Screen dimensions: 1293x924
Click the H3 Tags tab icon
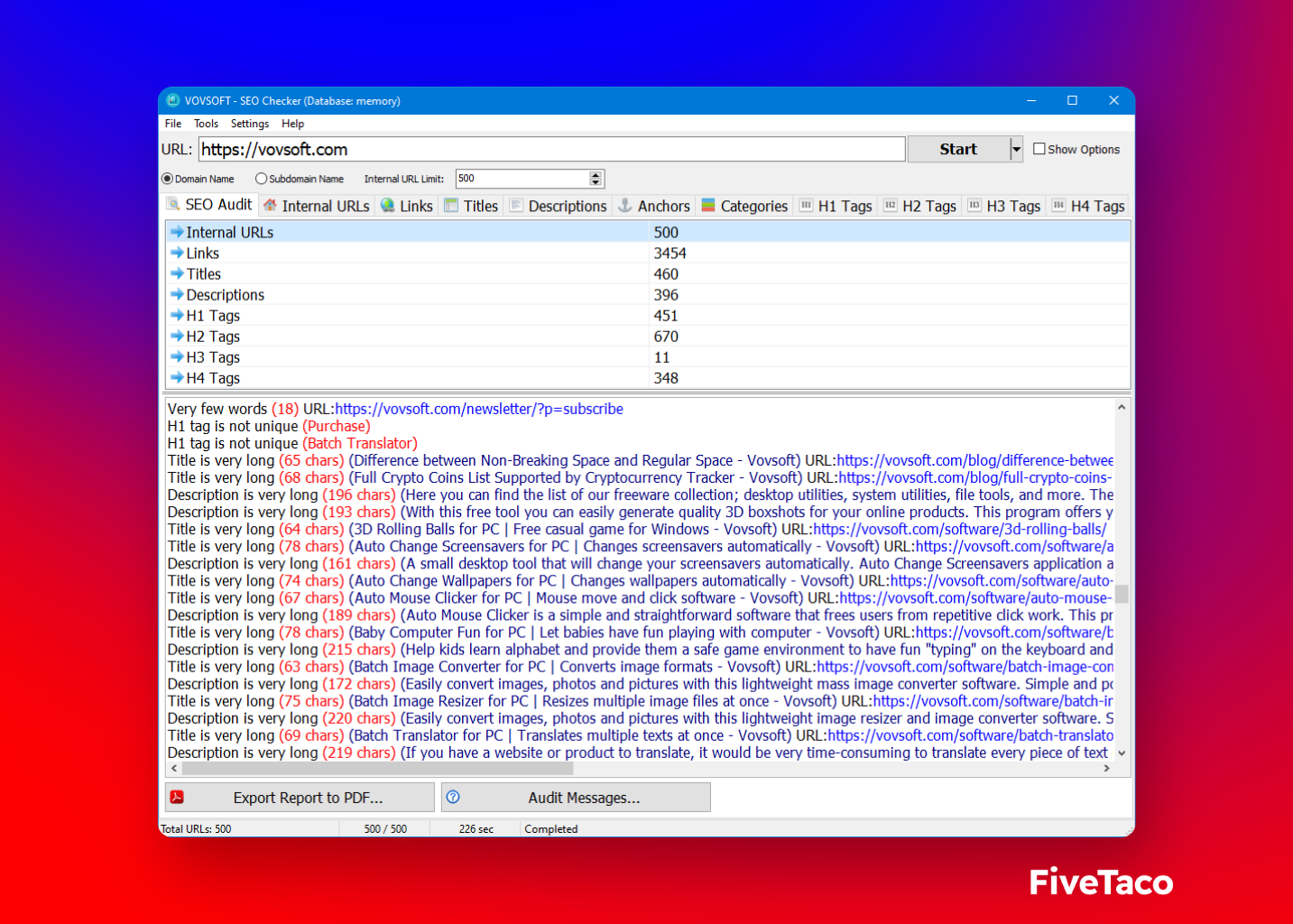pyautogui.click(x=974, y=206)
